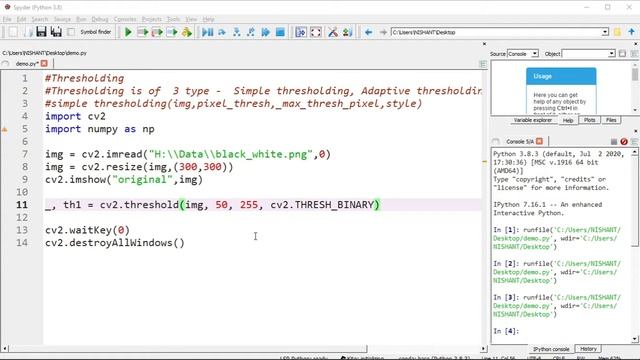Open the PYTHONPATH manager
640x360 pixels.
(x=347, y=32)
